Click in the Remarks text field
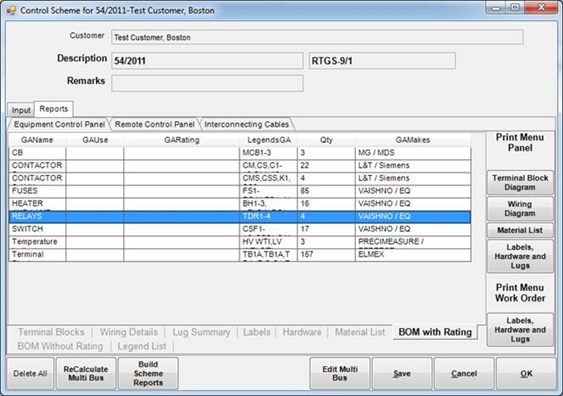Viewport: 563px width, 396px height. 207,83
